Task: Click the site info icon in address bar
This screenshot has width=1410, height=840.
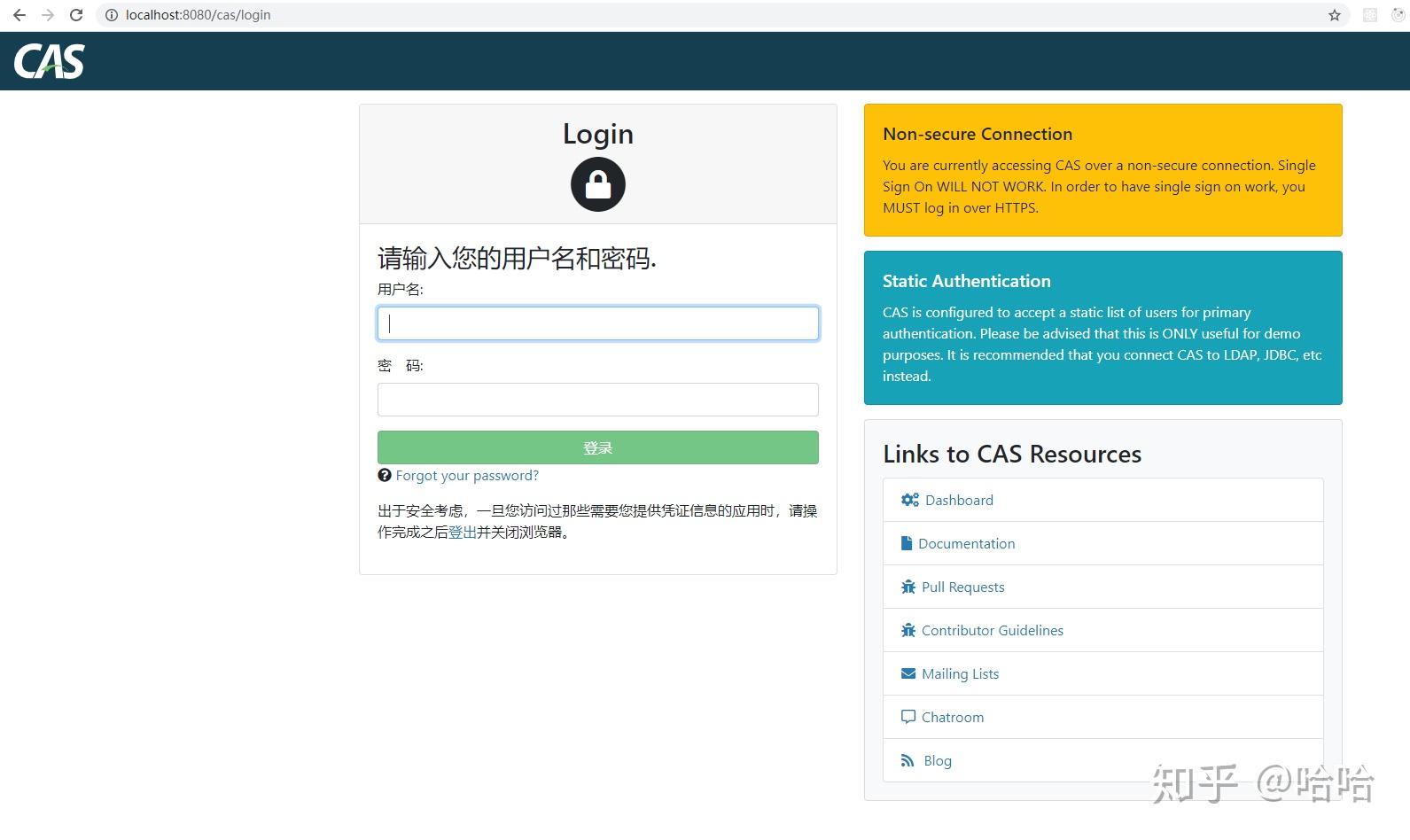Action: [x=111, y=15]
